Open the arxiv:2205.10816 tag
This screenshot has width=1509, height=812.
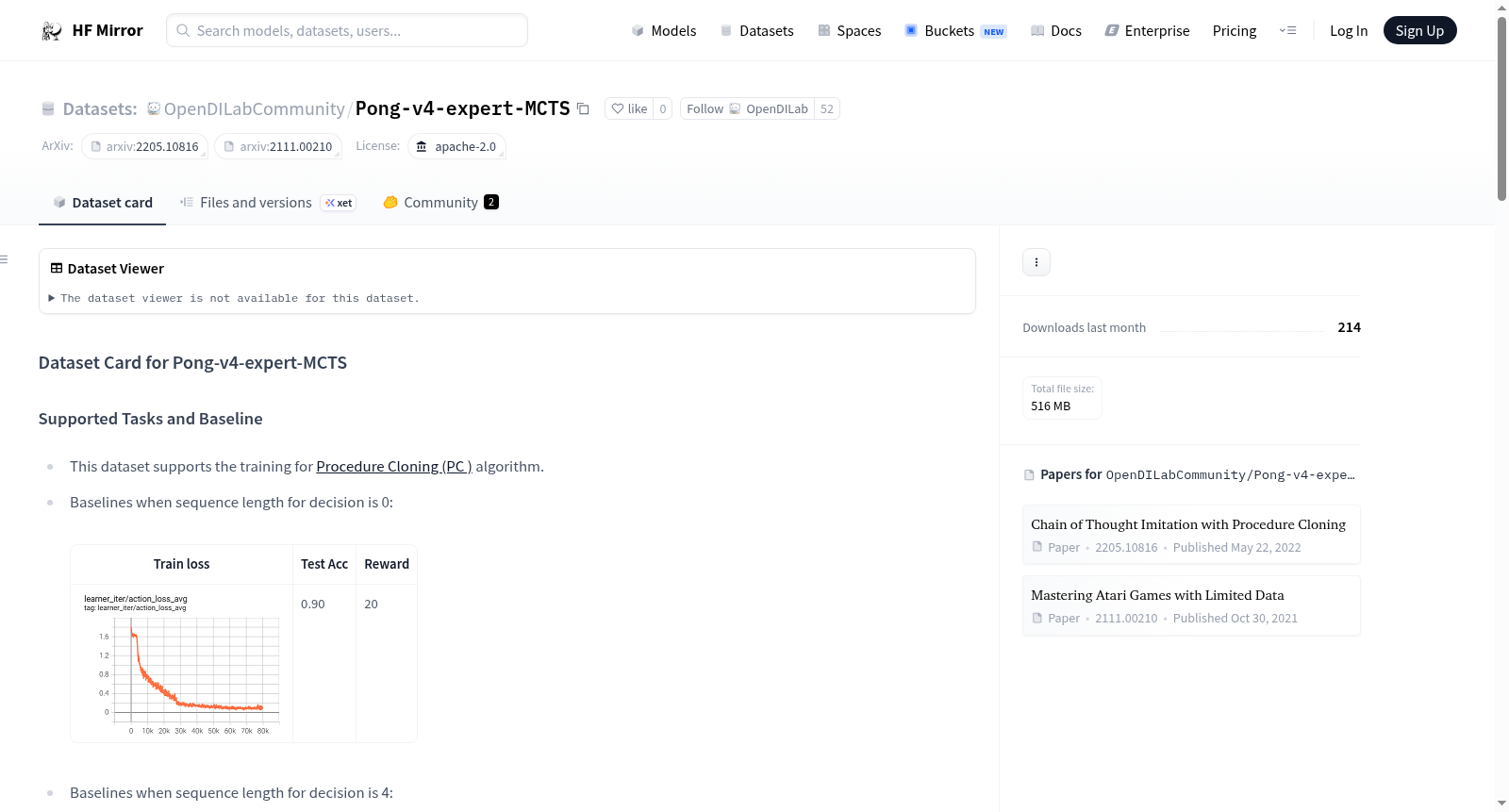click(145, 147)
